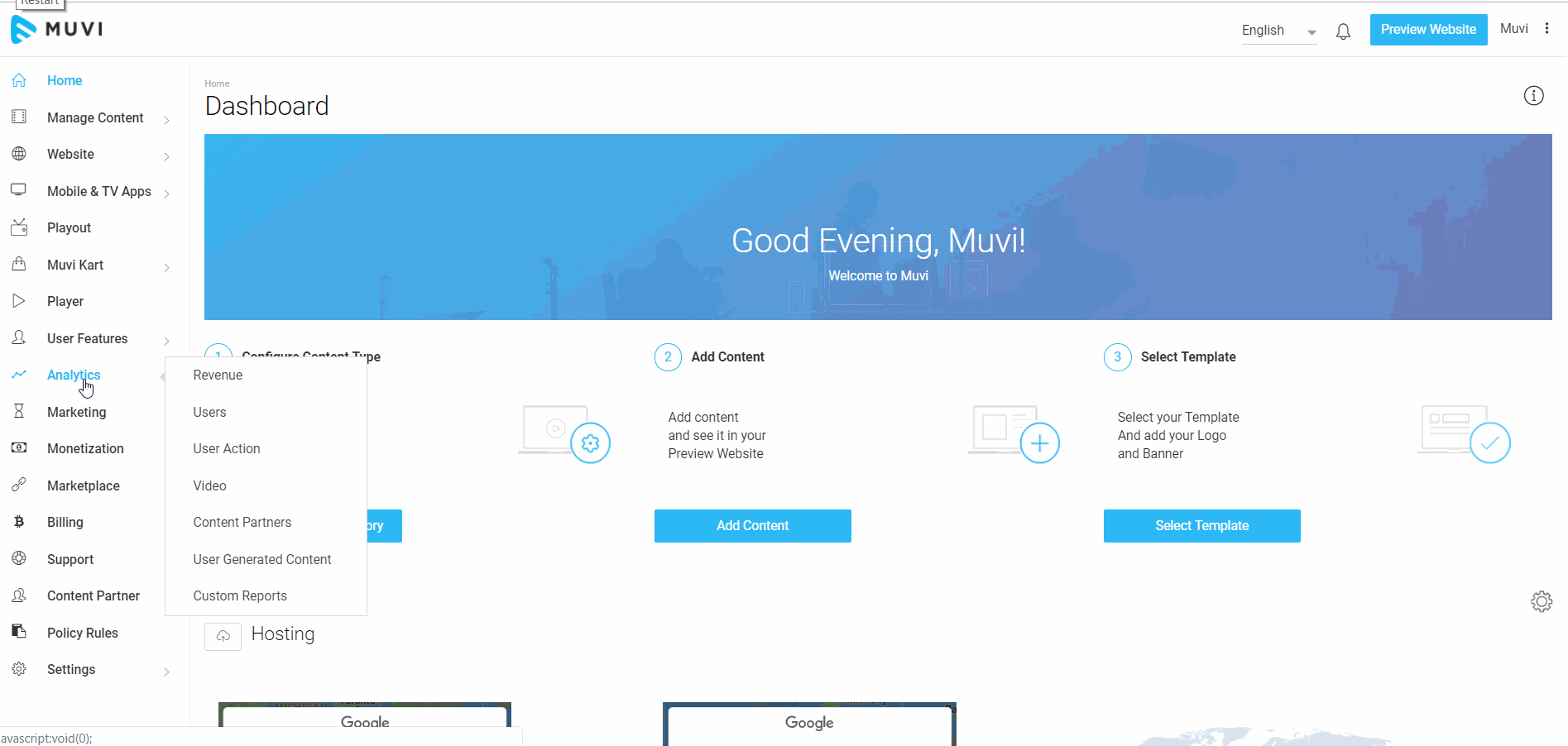The height and width of the screenshot is (746, 1568).
Task: Click the Monetization cash icon
Action: 19,448
